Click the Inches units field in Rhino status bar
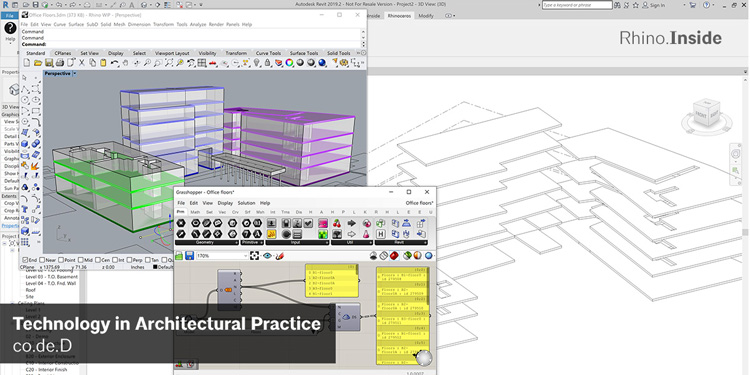Image resolution: width=750 pixels, height=375 pixels. pos(137,267)
